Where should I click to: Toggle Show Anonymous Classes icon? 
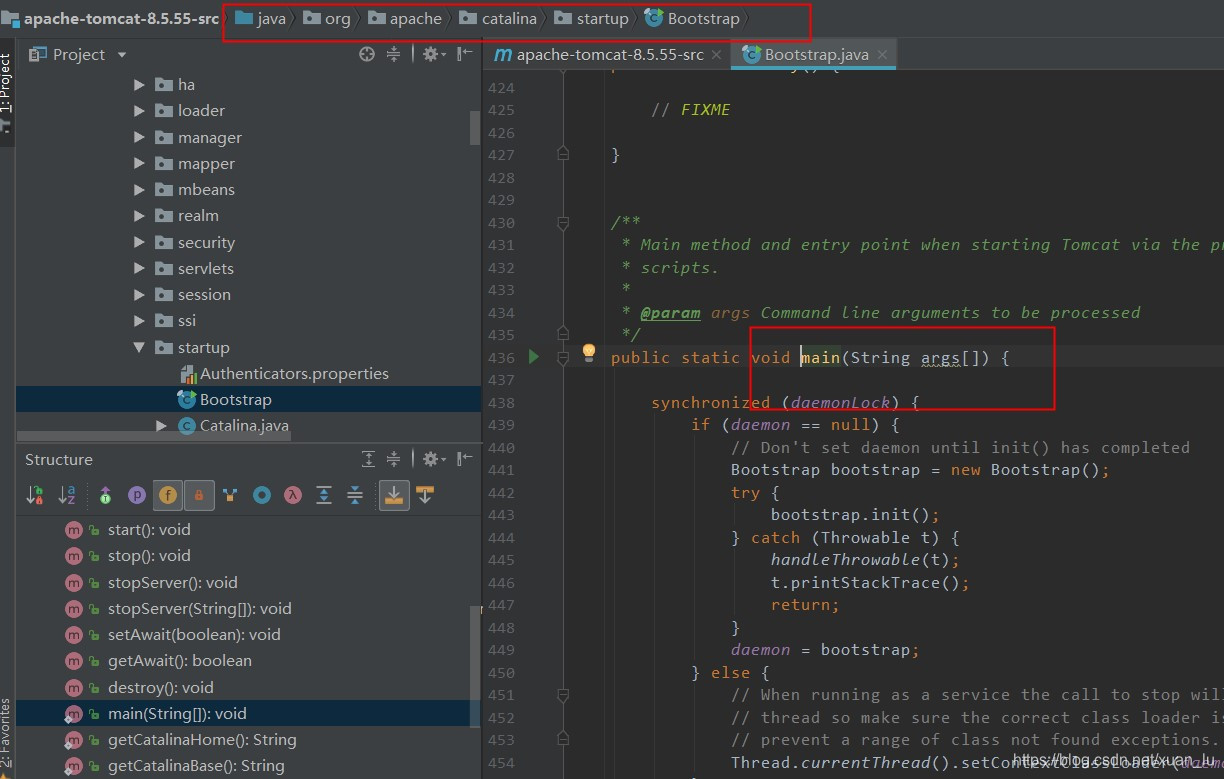pyautogui.click(x=261, y=495)
